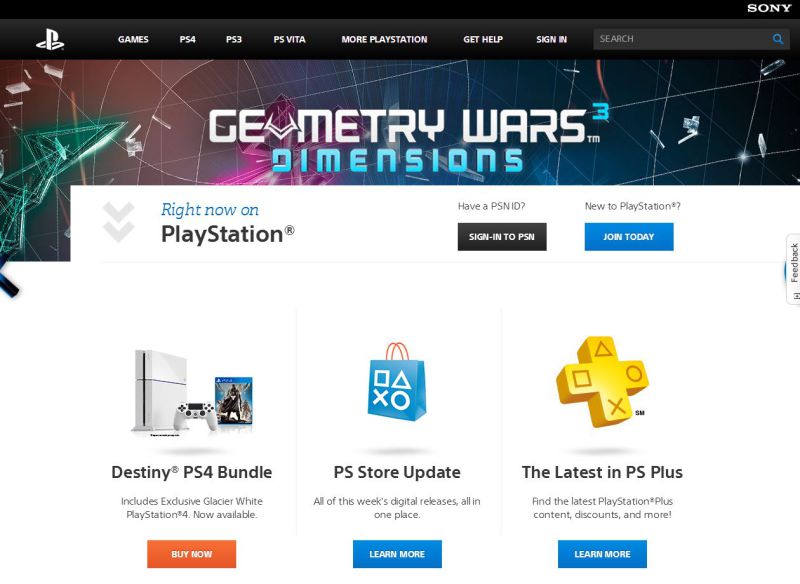The image size is (800, 584).
Task: Open the Get Help menu
Action: [x=483, y=39]
